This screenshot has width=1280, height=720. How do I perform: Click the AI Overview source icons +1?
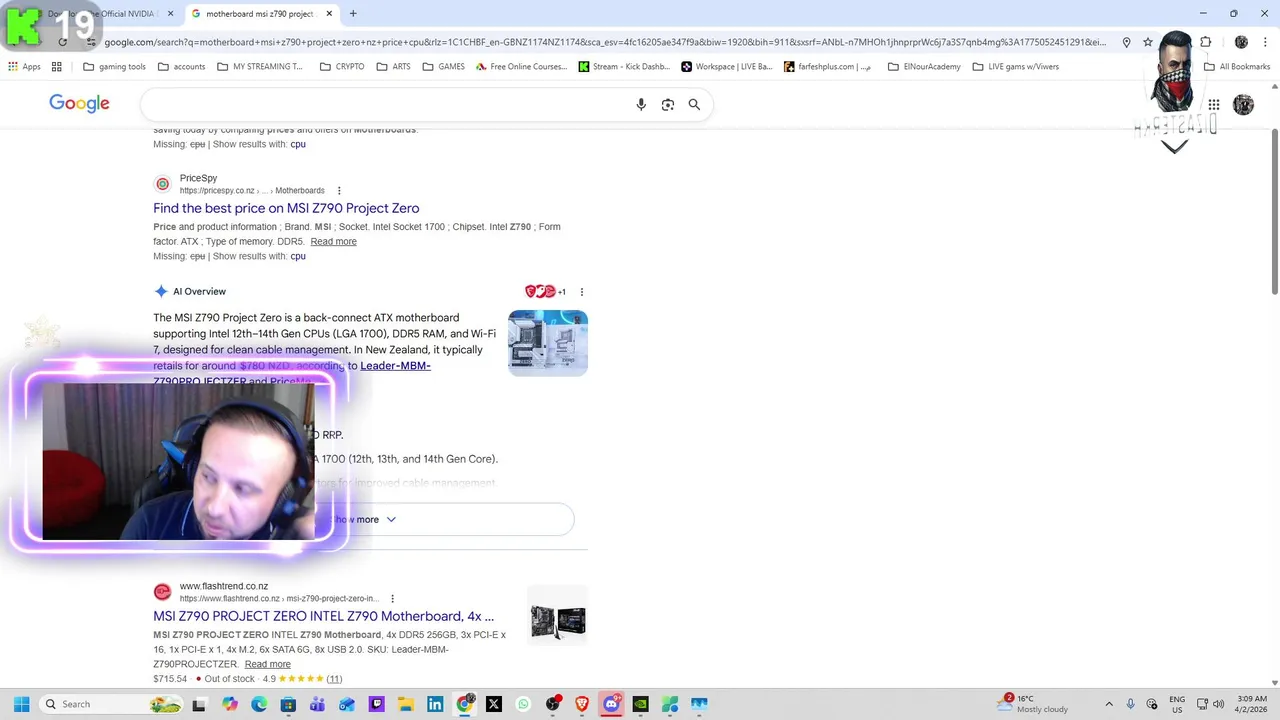point(545,291)
